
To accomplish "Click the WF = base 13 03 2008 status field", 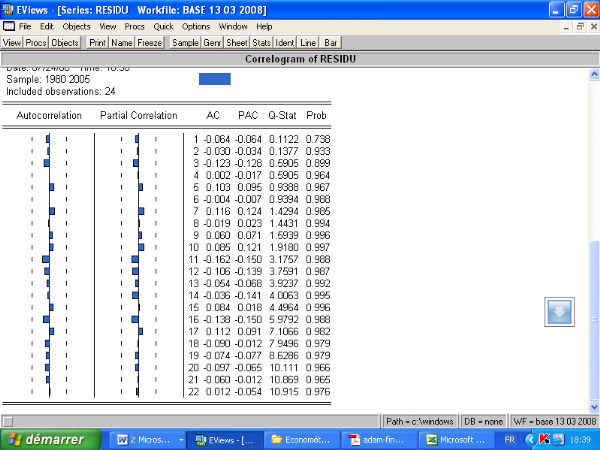I will point(554,421).
